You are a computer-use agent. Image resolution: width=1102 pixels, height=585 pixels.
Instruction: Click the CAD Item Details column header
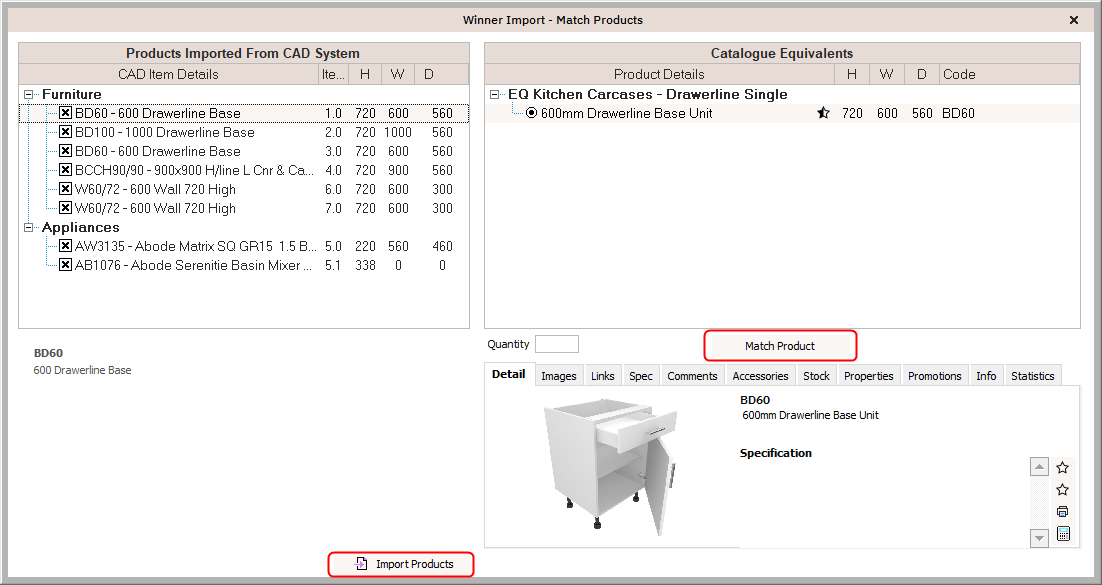[169, 74]
